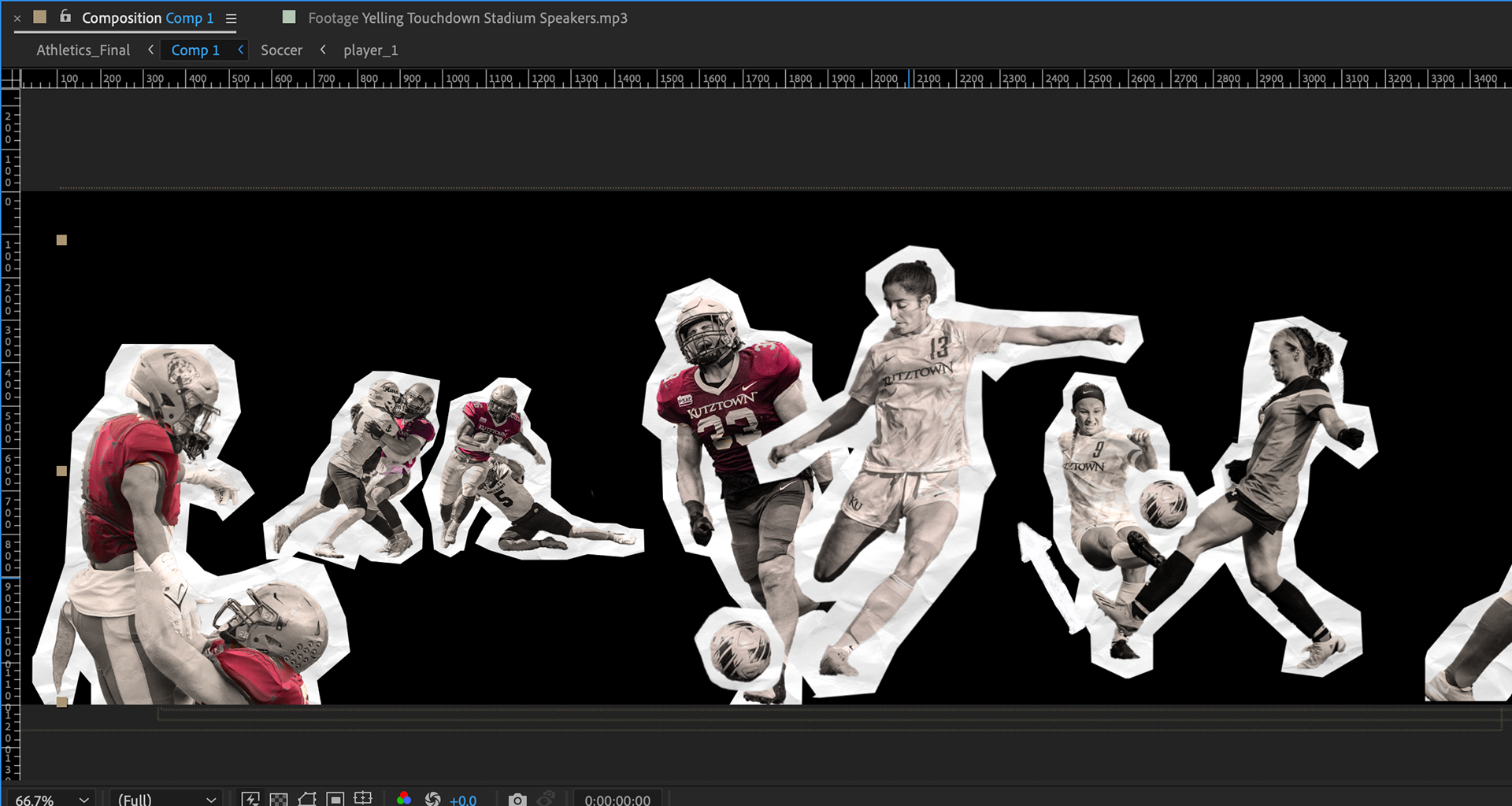The width and height of the screenshot is (1512, 806).
Task: Select Comp 1 in the flowchart breadcrumb
Action: tap(195, 50)
